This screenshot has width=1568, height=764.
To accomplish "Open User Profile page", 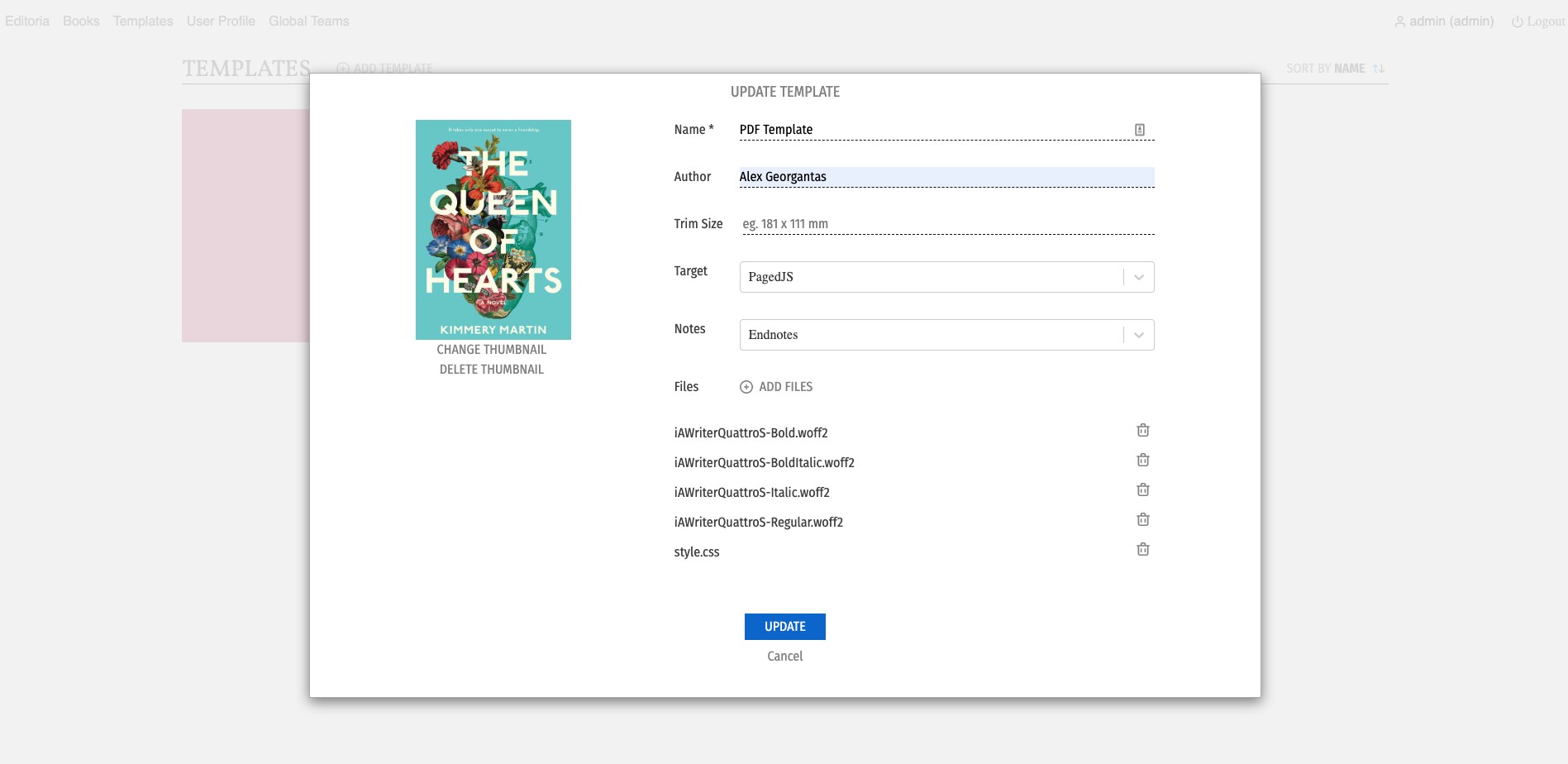I will click(221, 21).
